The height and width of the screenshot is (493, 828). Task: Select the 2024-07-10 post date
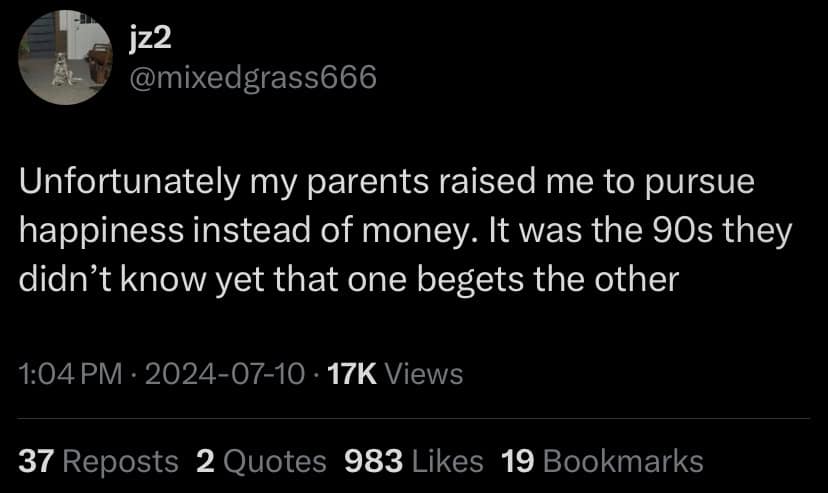pyautogui.click(x=225, y=374)
